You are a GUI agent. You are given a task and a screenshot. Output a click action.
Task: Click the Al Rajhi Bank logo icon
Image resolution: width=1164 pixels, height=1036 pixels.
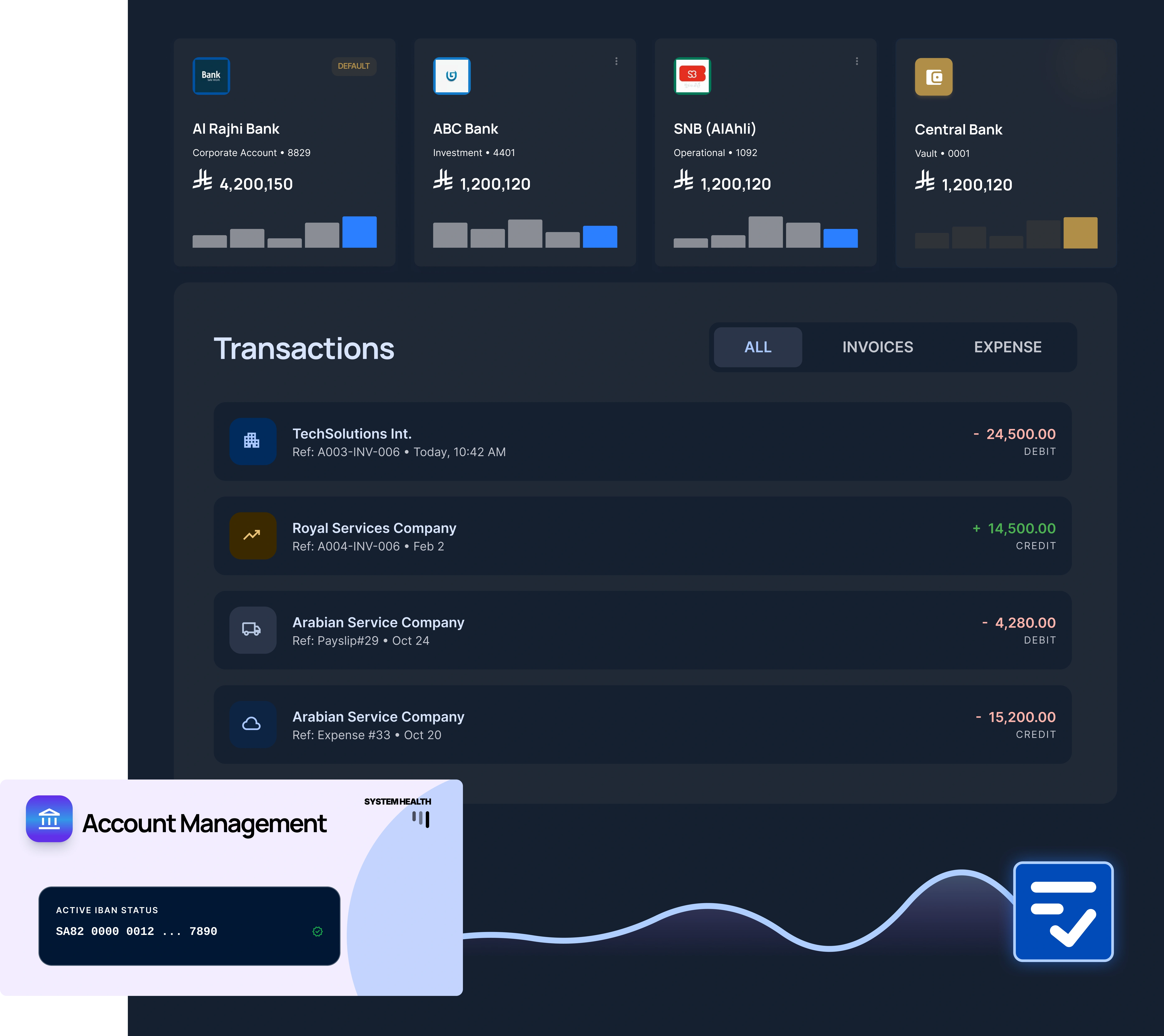(x=211, y=76)
